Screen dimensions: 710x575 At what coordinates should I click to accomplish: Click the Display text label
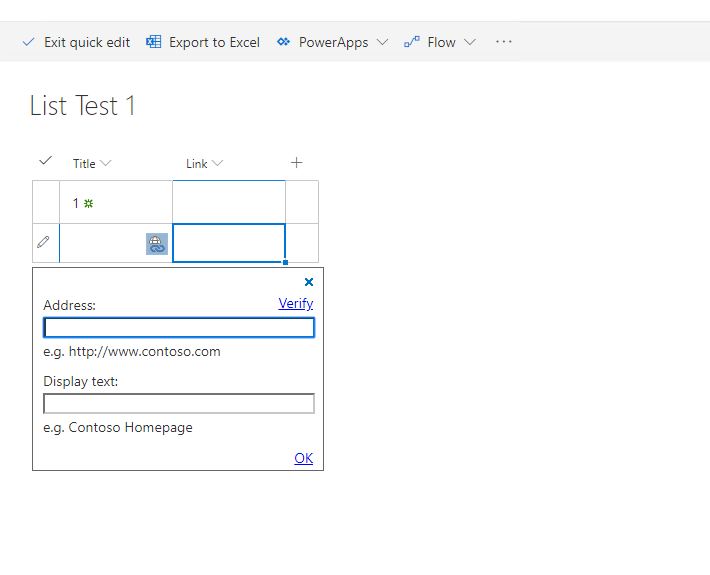click(x=81, y=381)
